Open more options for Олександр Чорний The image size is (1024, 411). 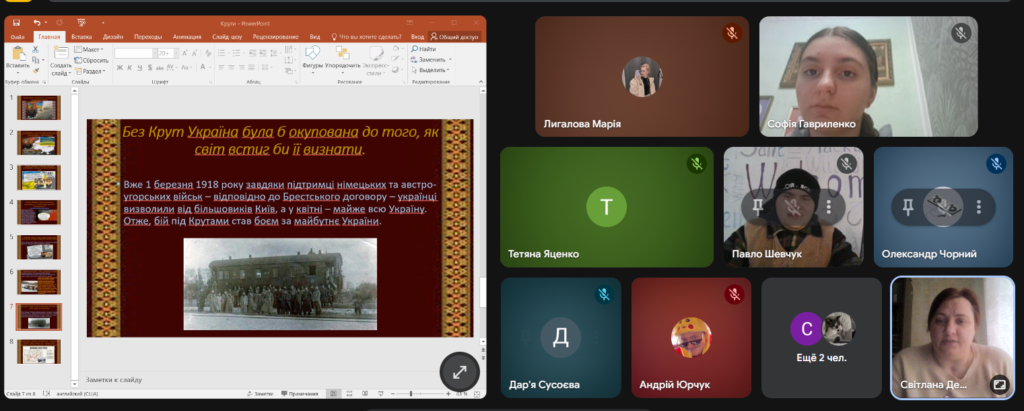(978, 207)
